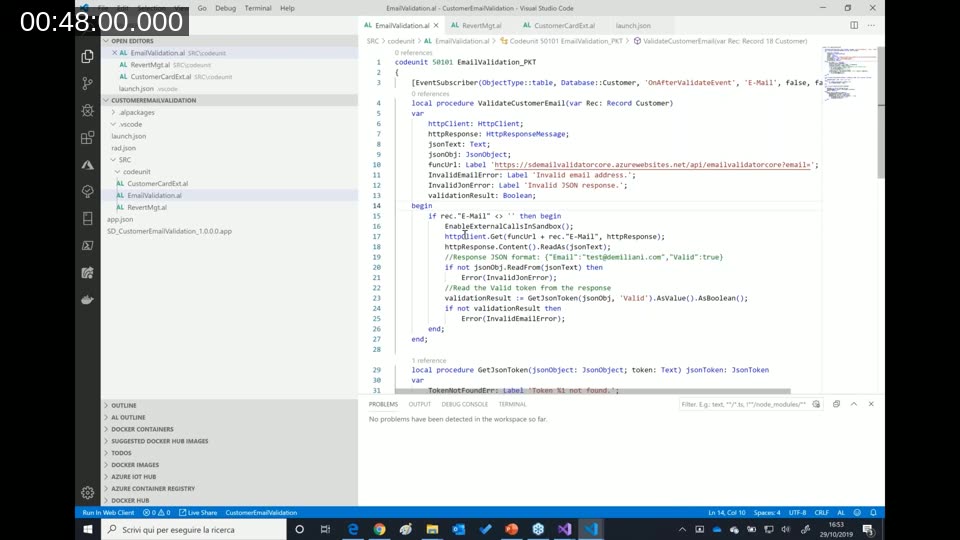Open rad.json in file explorer
Image resolution: width=960 pixels, height=540 pixels.
124,148
